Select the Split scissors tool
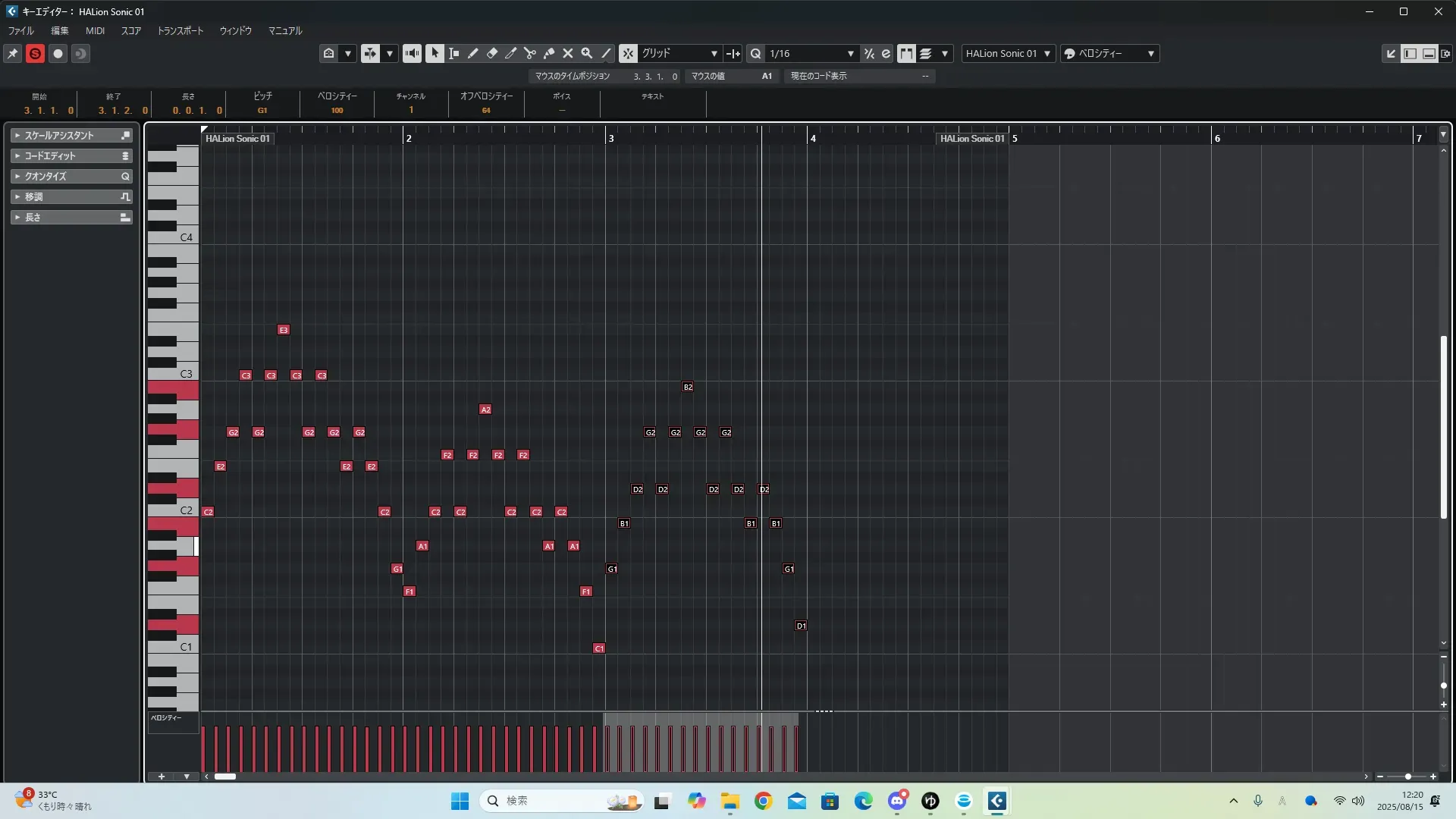The height and width of the screenshot is (819, 1456). coord(529,53)
